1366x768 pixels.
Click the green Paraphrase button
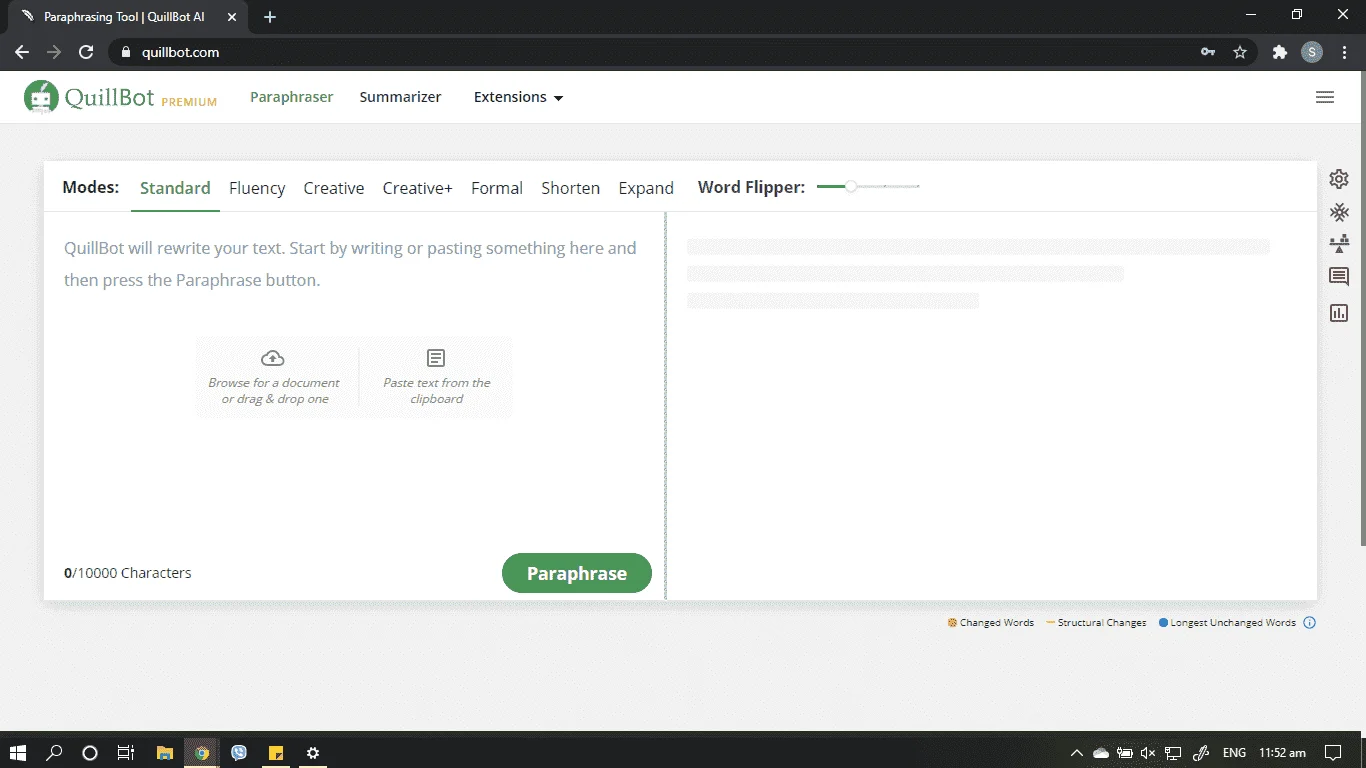577,573
